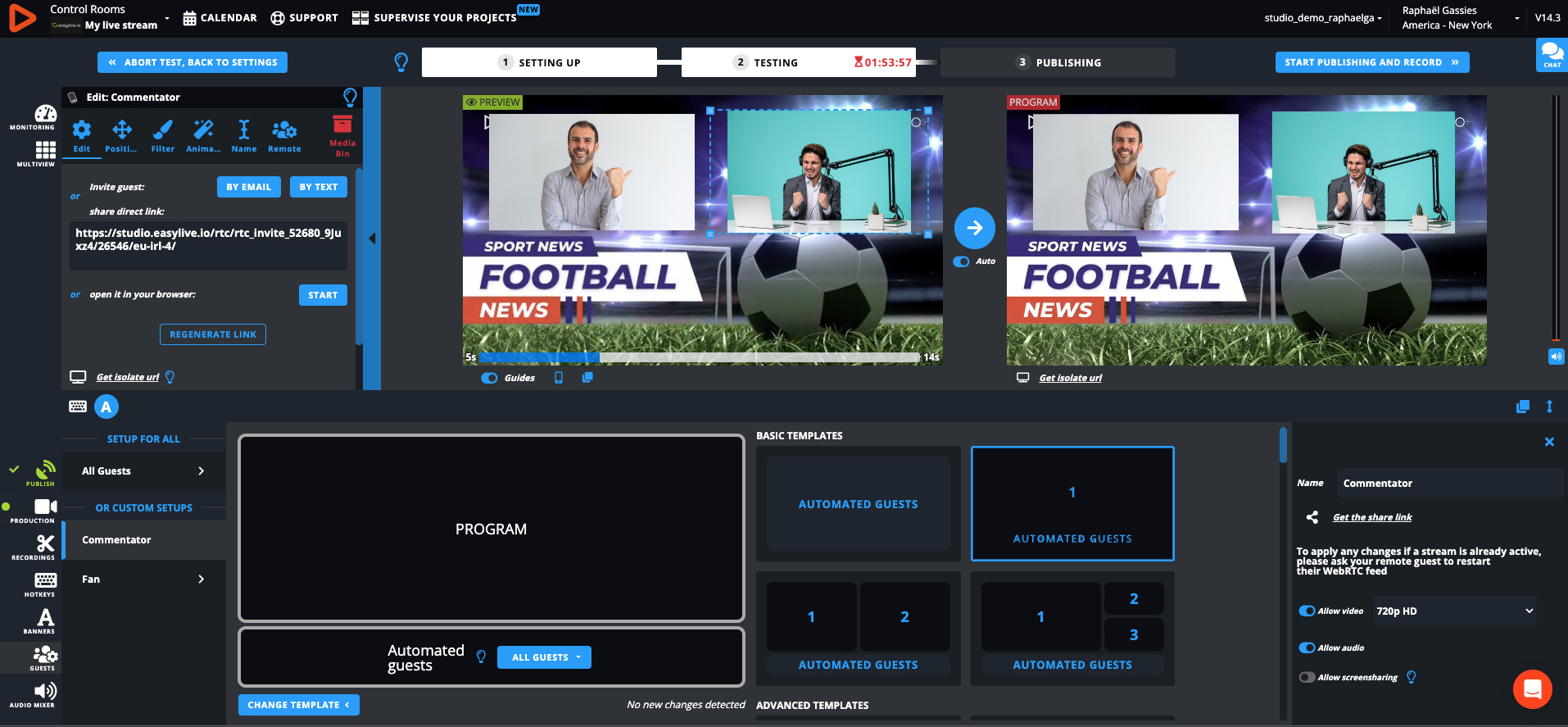Click the preview timeline progress bar
This screenshot has width=1568, height=727.
coord(700,357)
